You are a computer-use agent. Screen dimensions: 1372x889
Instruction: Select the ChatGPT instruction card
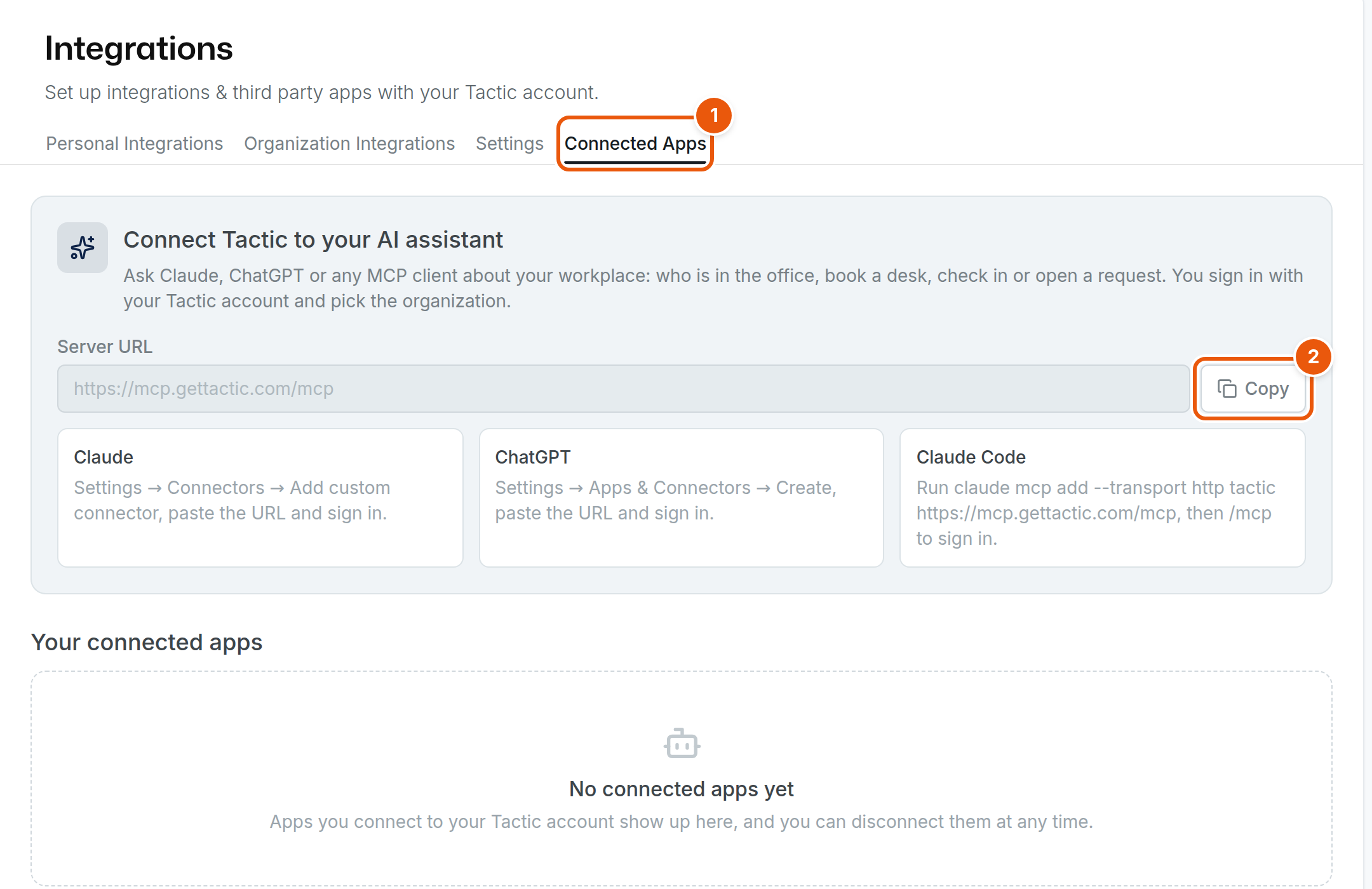coord(682,498)
